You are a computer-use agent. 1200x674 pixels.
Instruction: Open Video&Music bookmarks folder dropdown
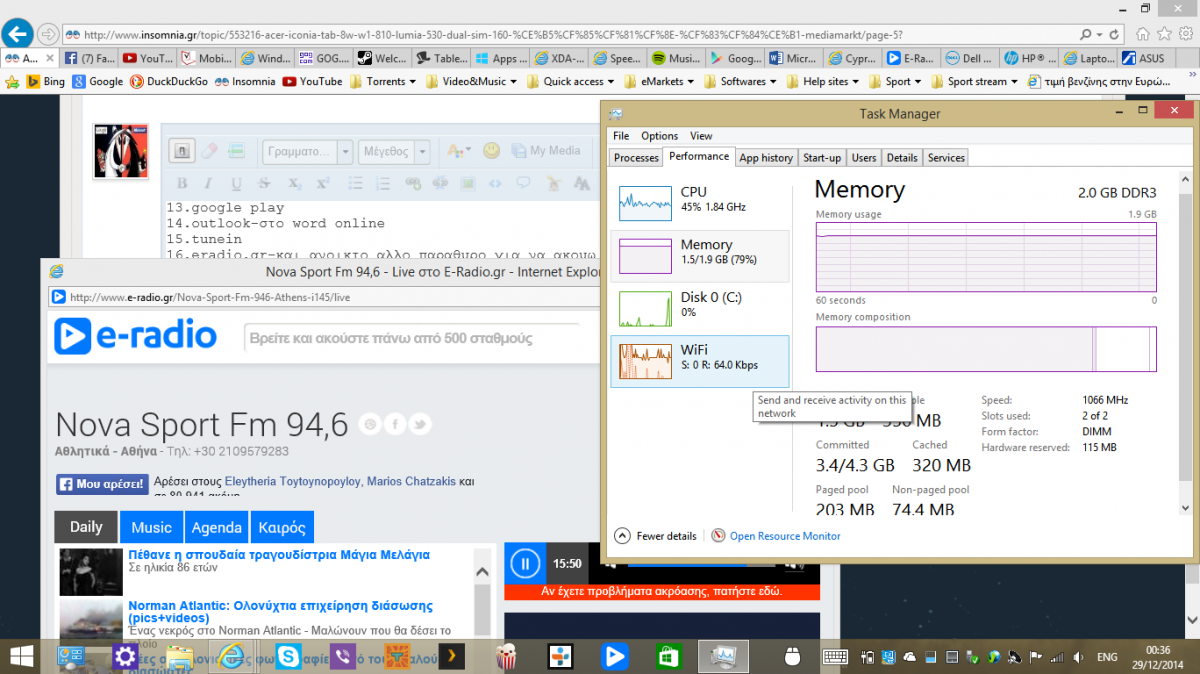(x=471, y=82)
